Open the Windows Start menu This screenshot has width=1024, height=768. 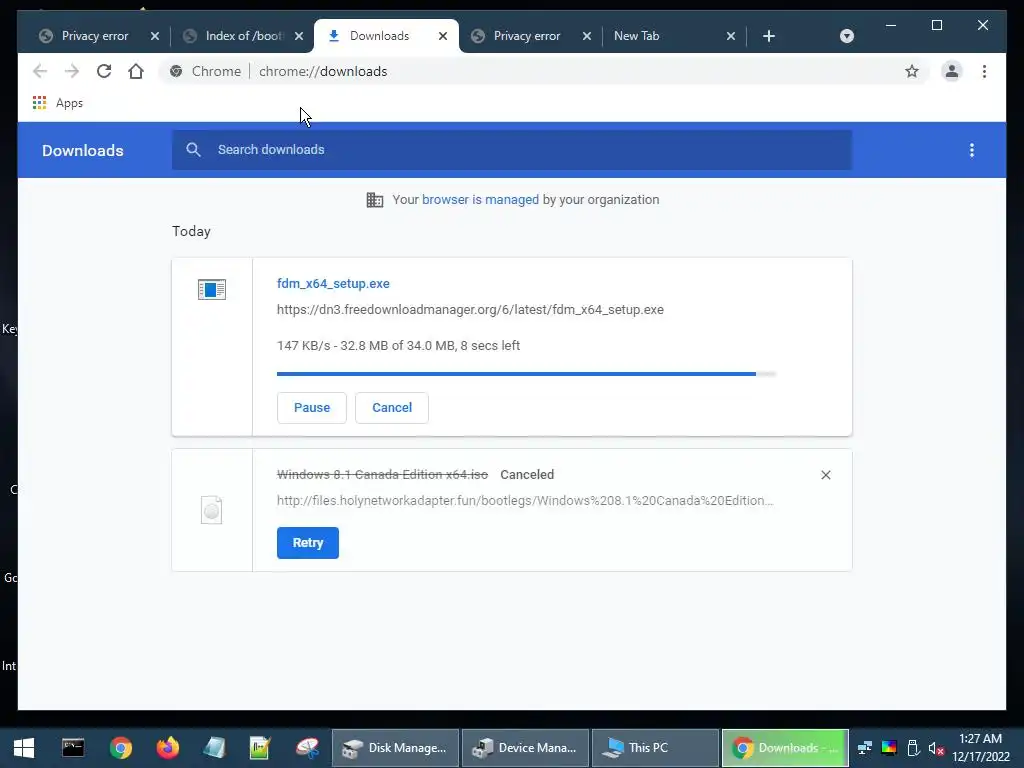pyautogui.click(x=24, y=748)
